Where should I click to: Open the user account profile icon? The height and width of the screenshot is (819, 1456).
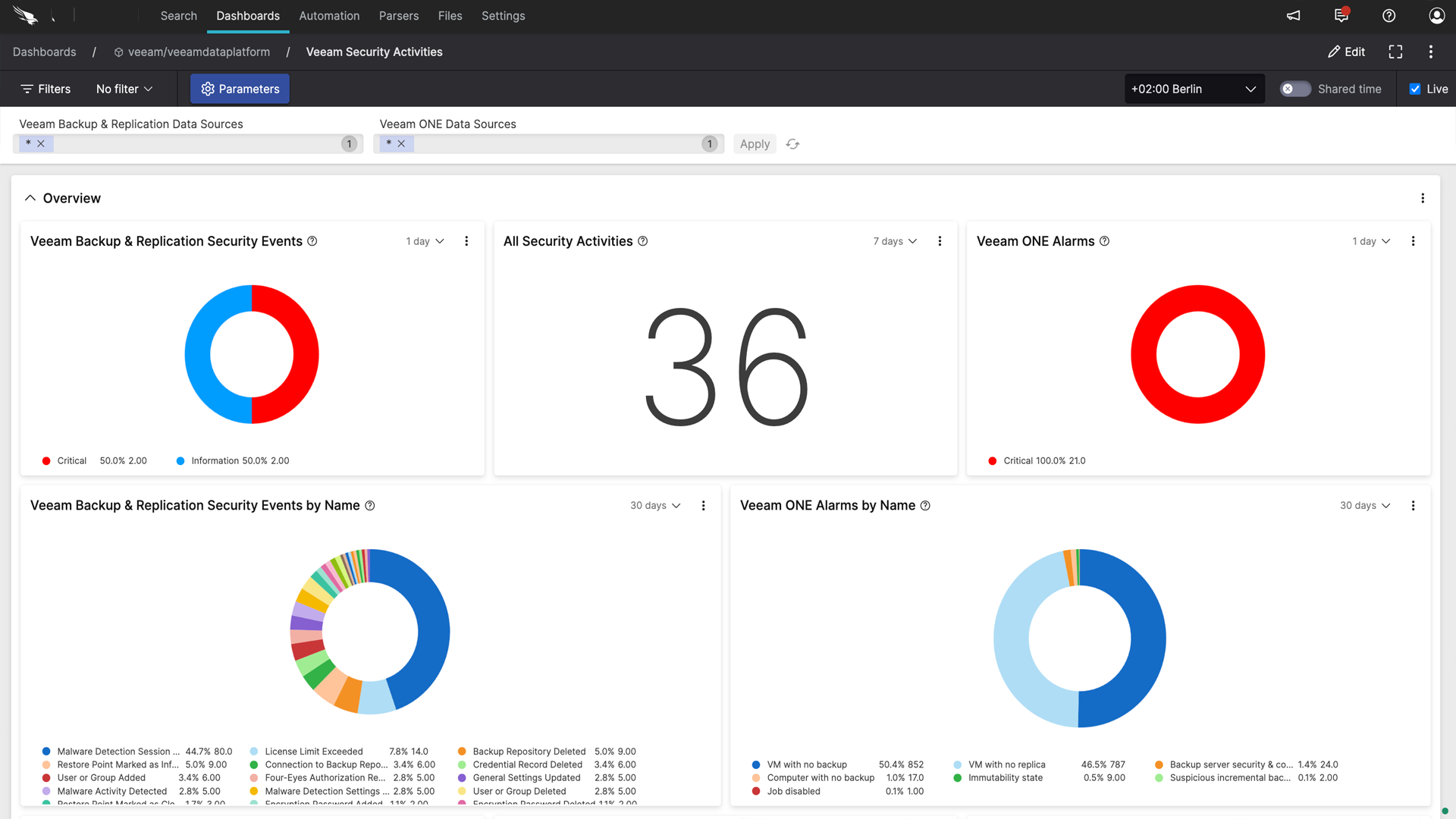click(x=1436, y=16)
